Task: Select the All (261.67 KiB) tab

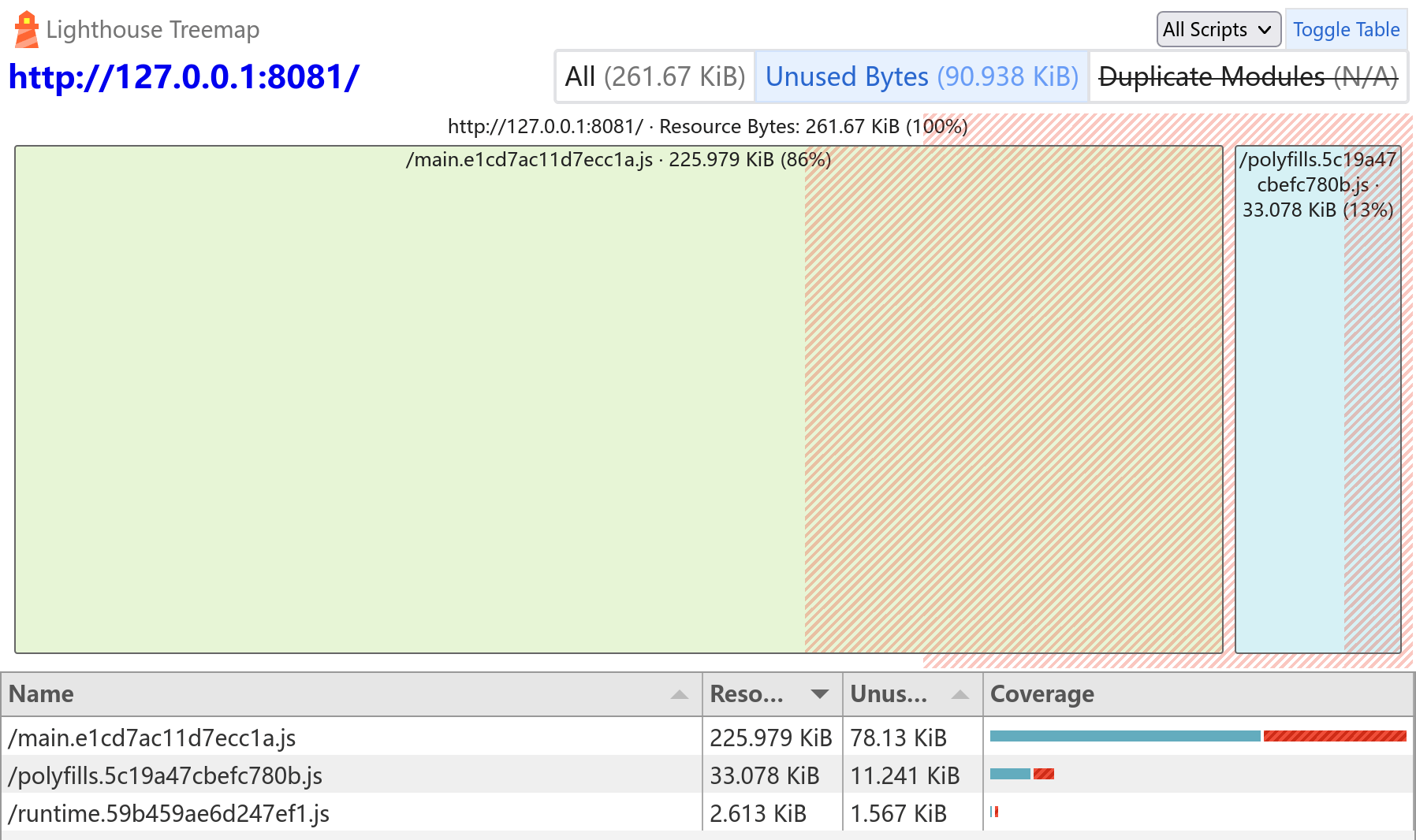Action: (655, 76)
